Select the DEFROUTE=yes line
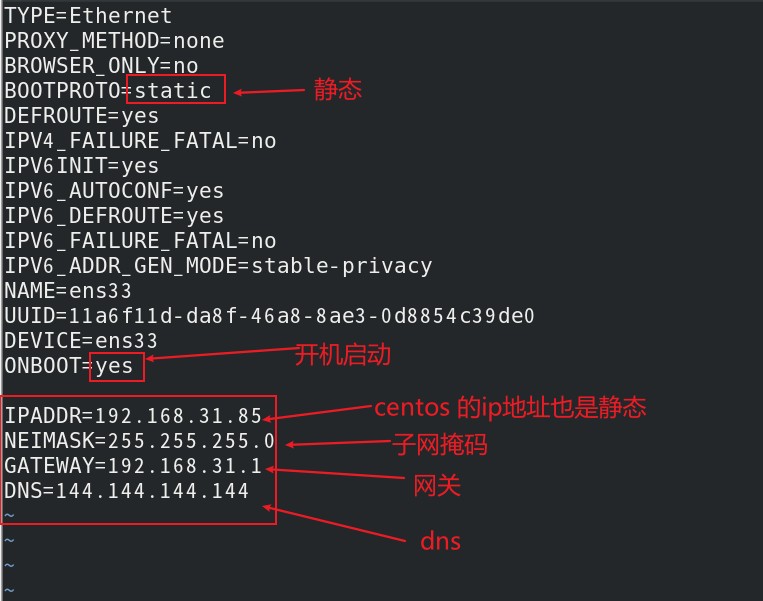 point(82,116)
